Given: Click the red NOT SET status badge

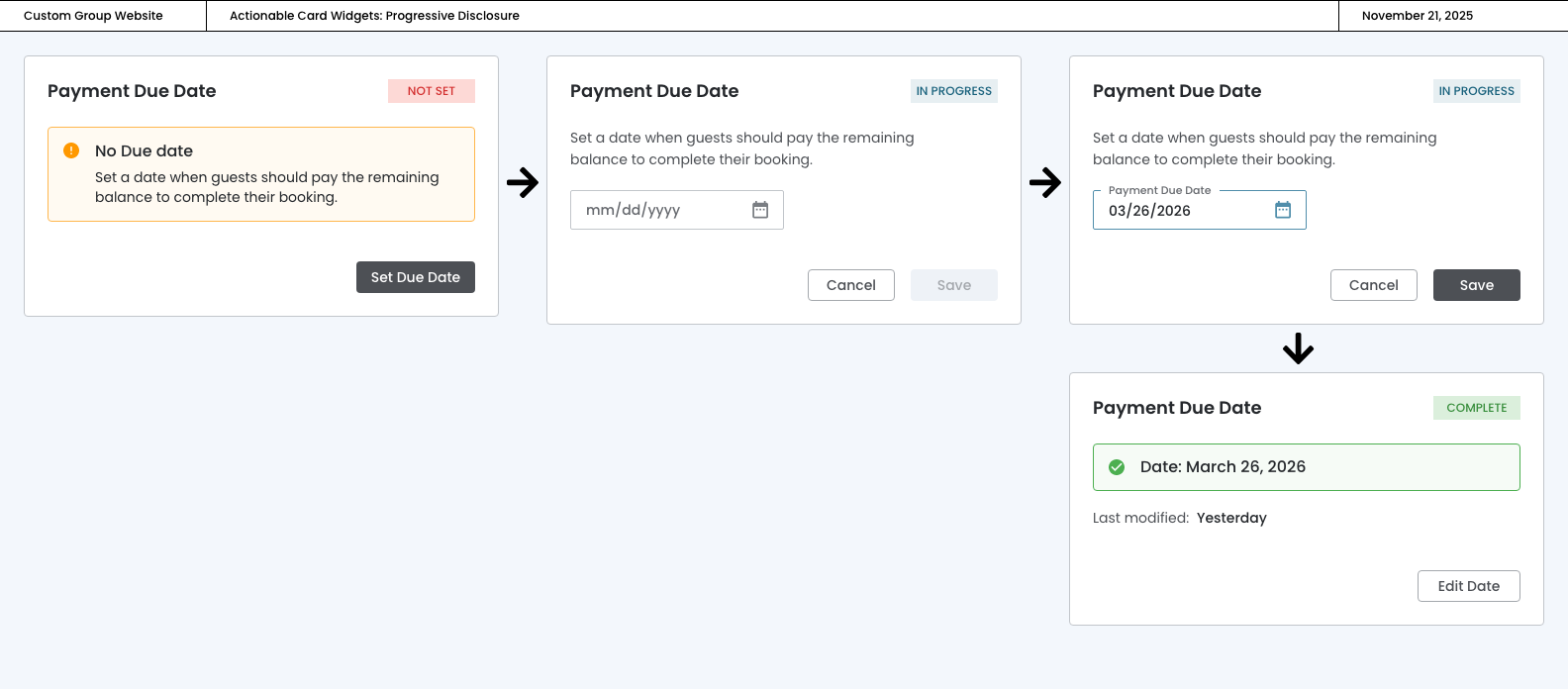Looking at the screenshot, I should pos(432,91).
